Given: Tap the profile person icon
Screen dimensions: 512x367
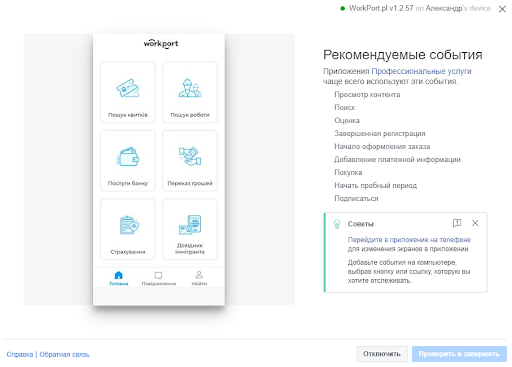Looking at the screenshot, I should point(199,275).
